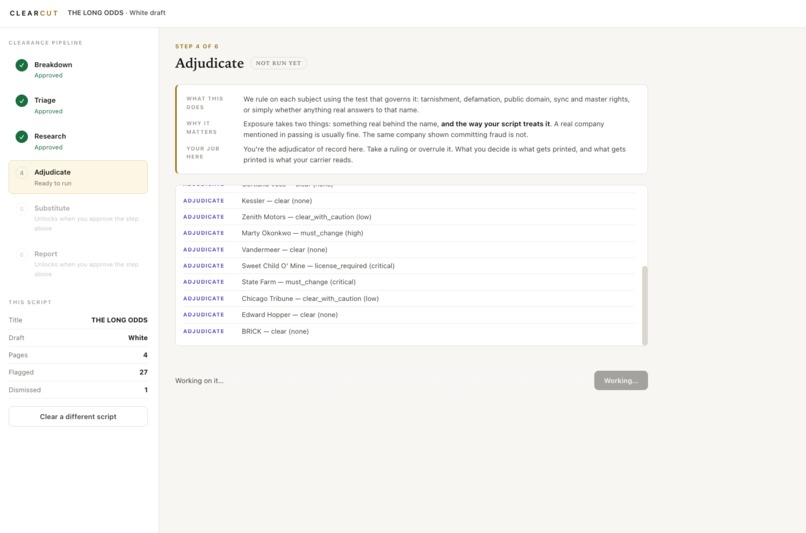The width and height of the screenshot is (806, 533).
Task: Click the results list scrollbar thumb
Action: click(x=645, y=305)
